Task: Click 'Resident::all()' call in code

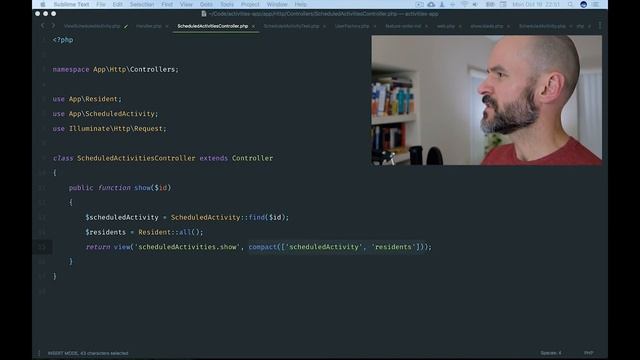Action: (x=169, y=232)
